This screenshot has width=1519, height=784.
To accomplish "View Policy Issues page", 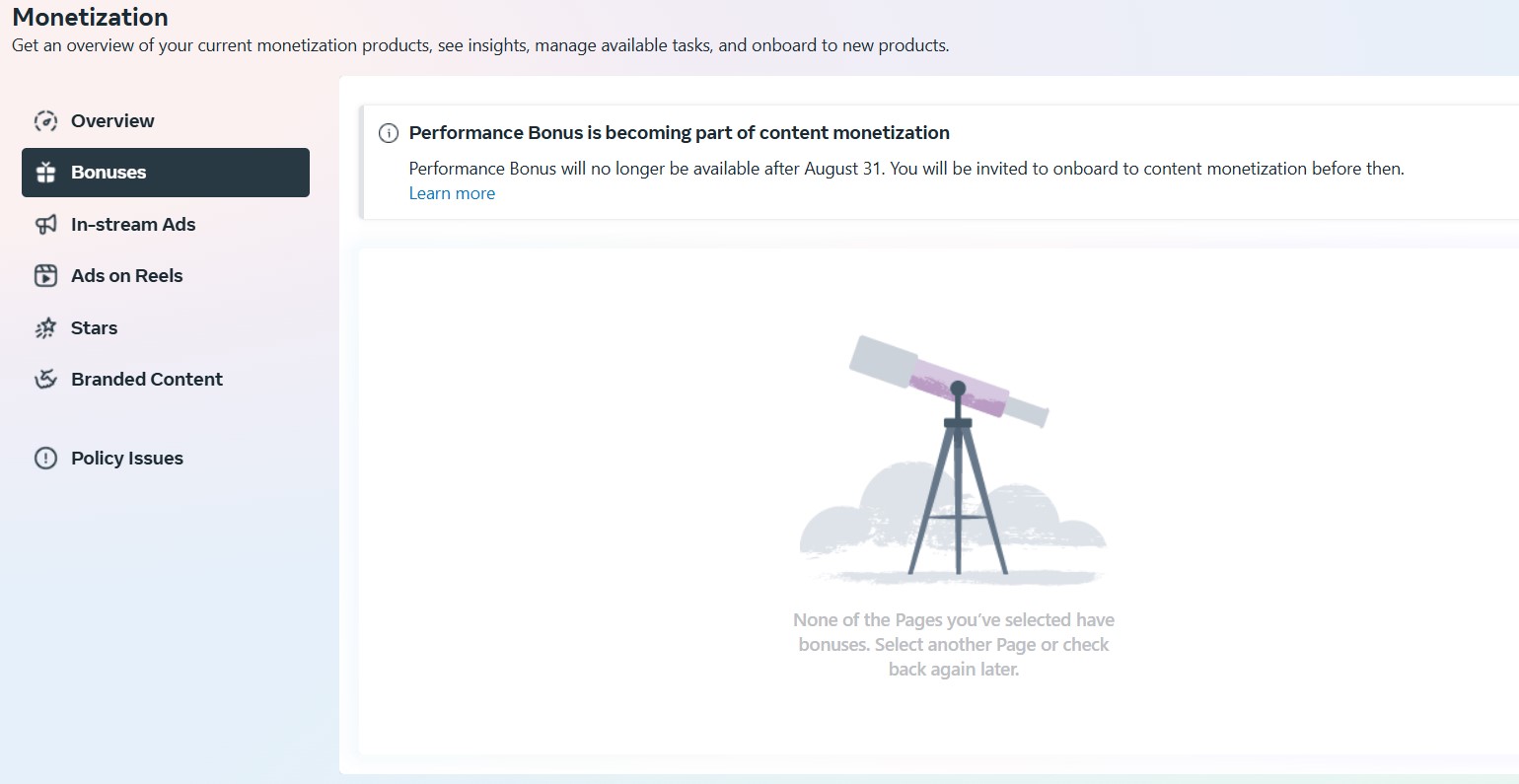I will pyautogui.click(x=166, y=459).
